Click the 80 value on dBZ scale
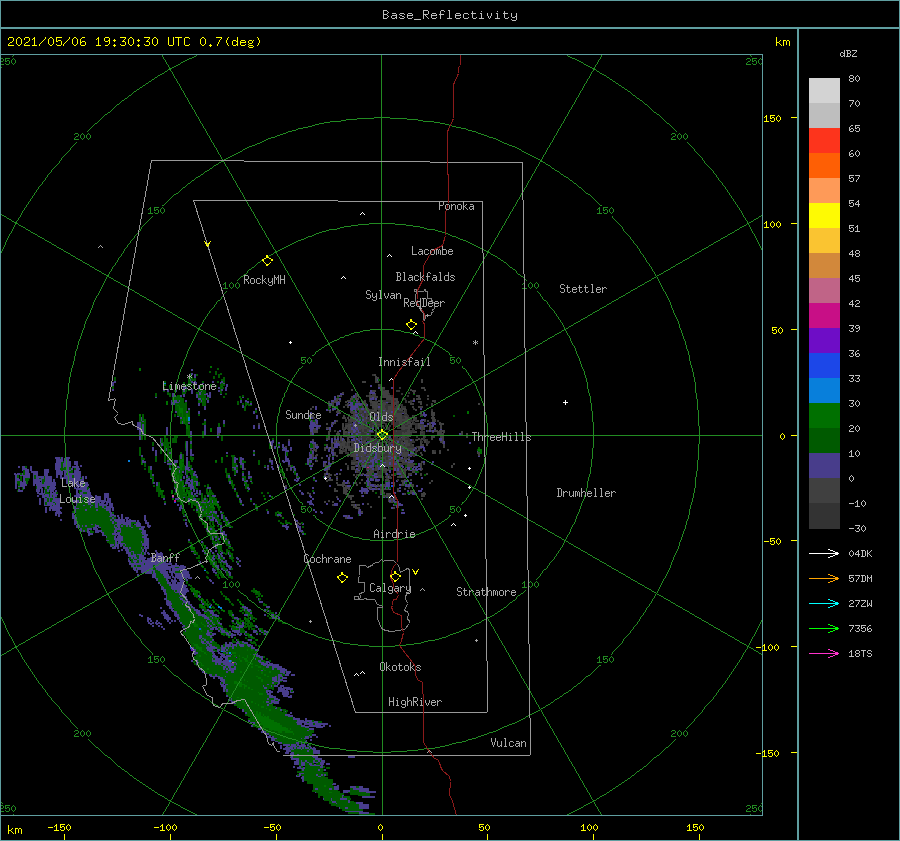The width and height of the screenshot is (900, 841). (854, 79)
